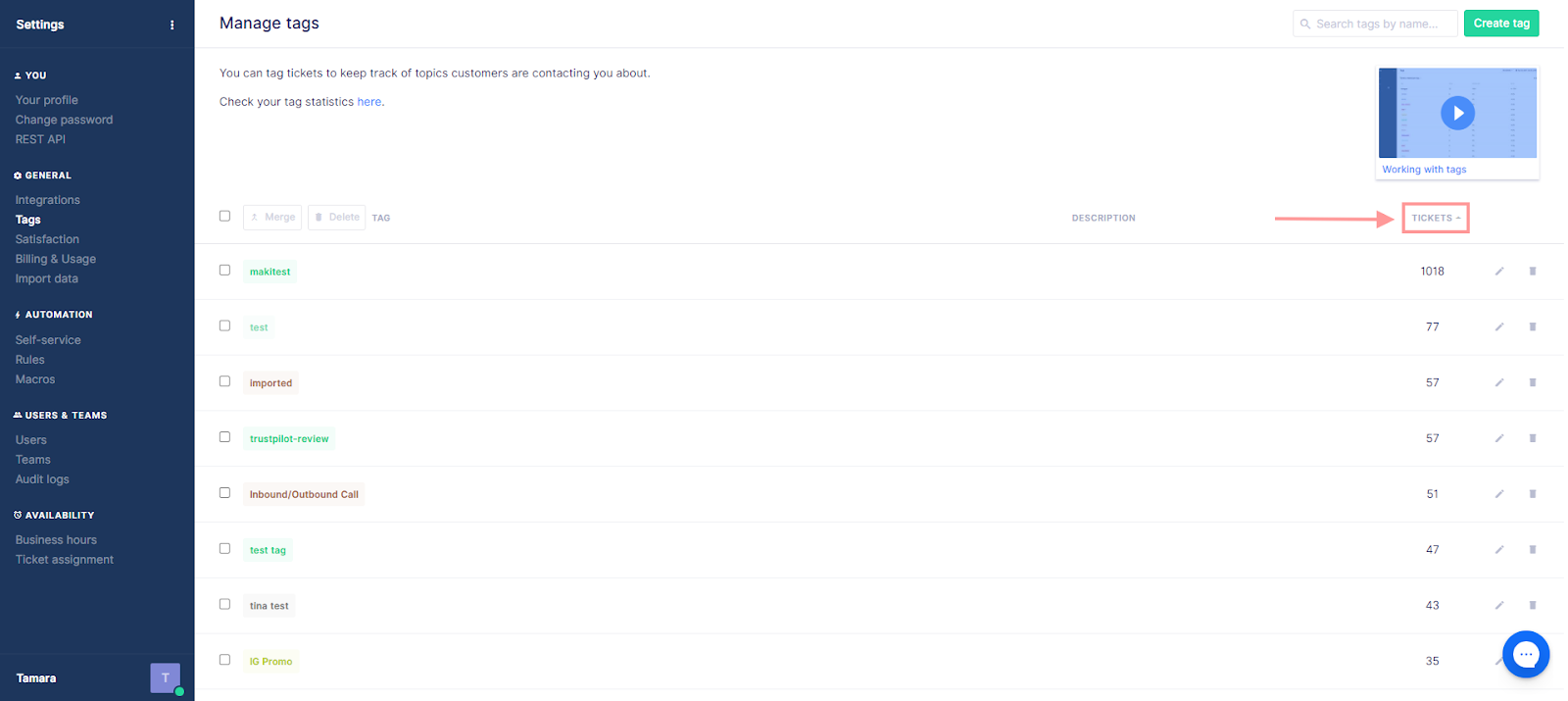Open the live chat bubble
Screen dimensions: 1568x701
point(1526,654)
